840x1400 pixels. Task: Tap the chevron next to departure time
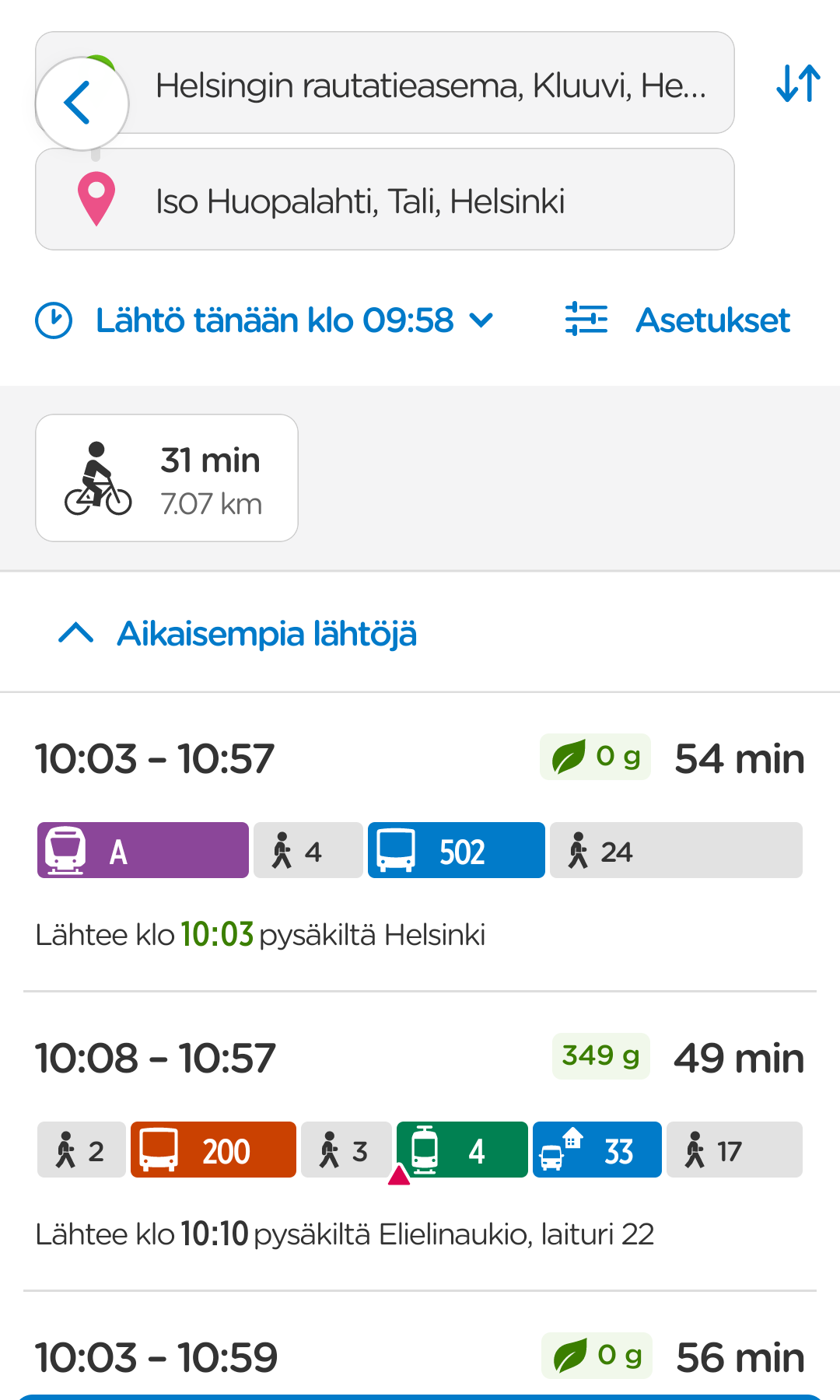tap(482, 320)
